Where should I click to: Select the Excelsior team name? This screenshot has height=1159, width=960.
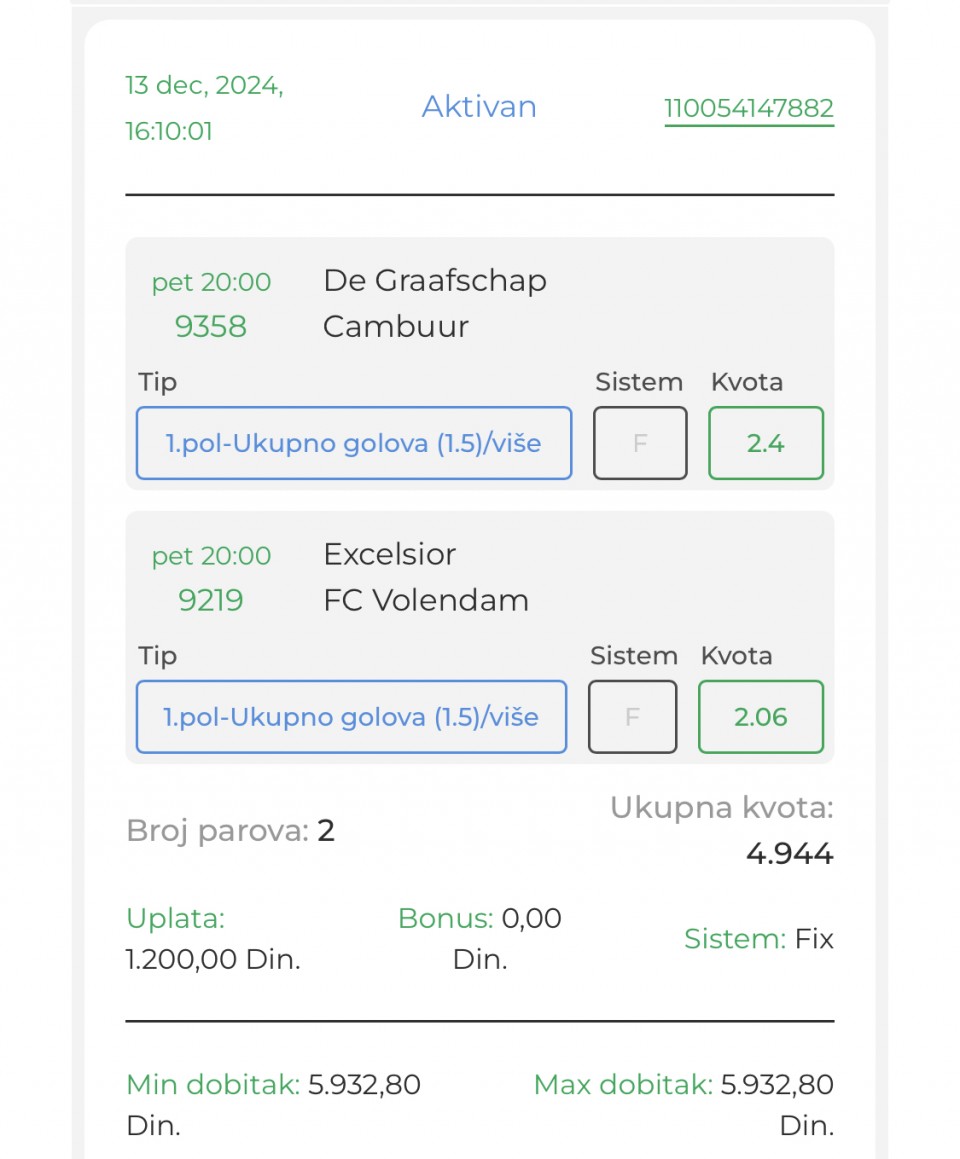coord(389,554)
